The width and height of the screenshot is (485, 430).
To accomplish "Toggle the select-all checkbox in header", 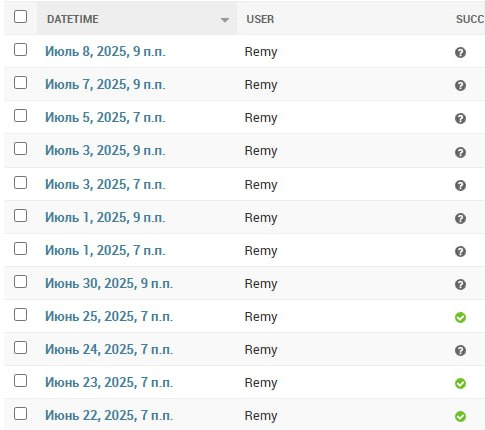I will (x=20, y=16).
